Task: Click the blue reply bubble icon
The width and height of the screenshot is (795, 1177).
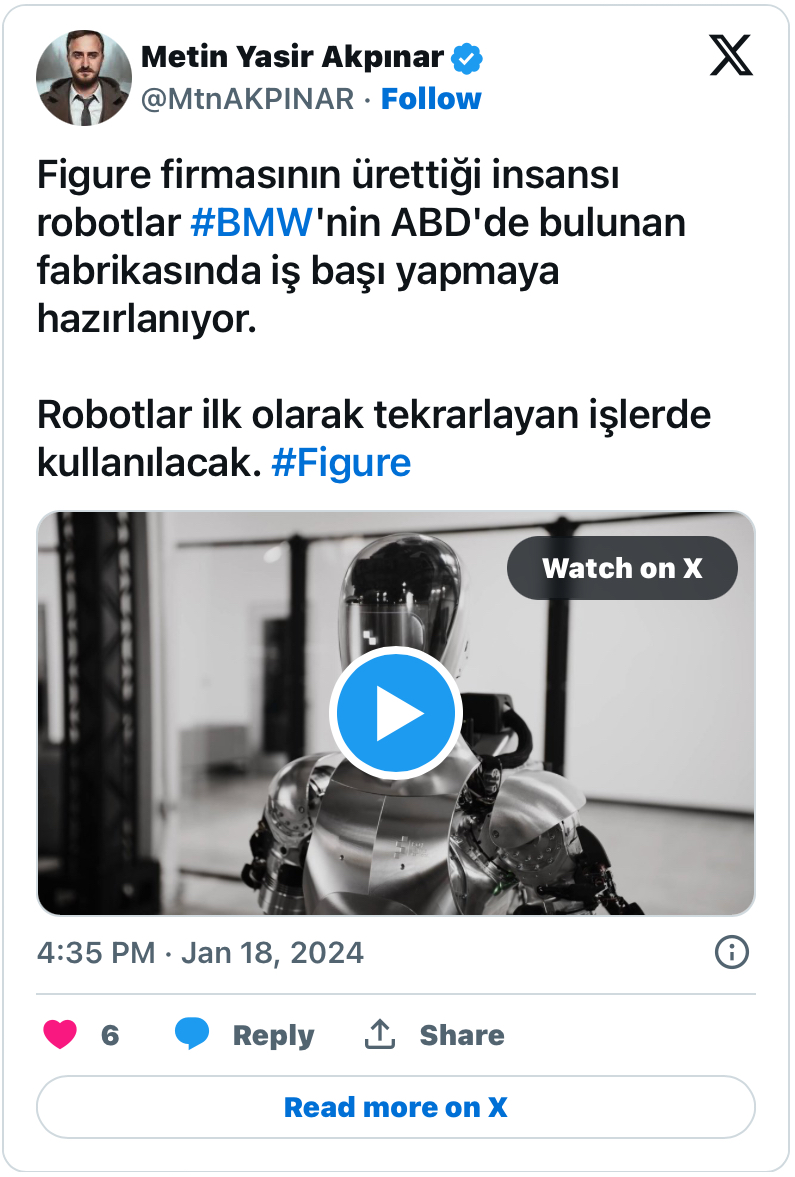Action: tap(192, 1034)
